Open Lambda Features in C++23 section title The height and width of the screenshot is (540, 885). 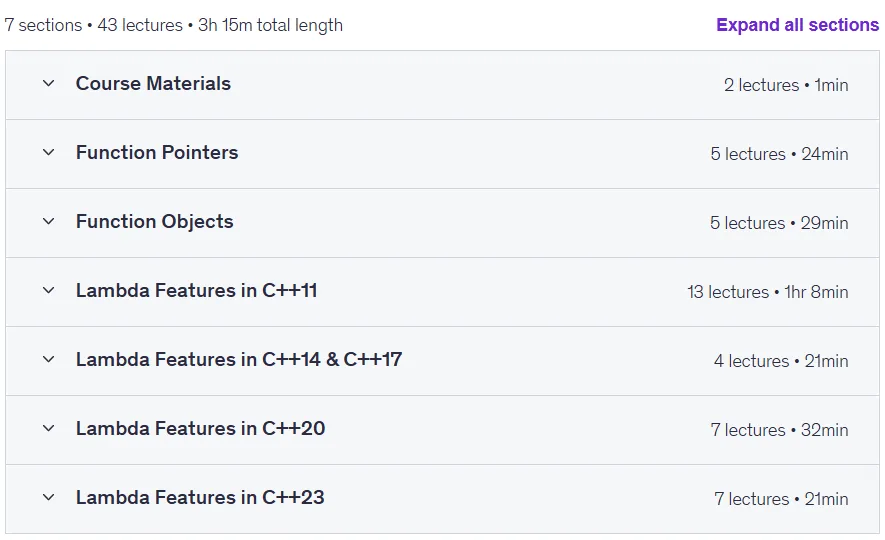tap(200, 498)
